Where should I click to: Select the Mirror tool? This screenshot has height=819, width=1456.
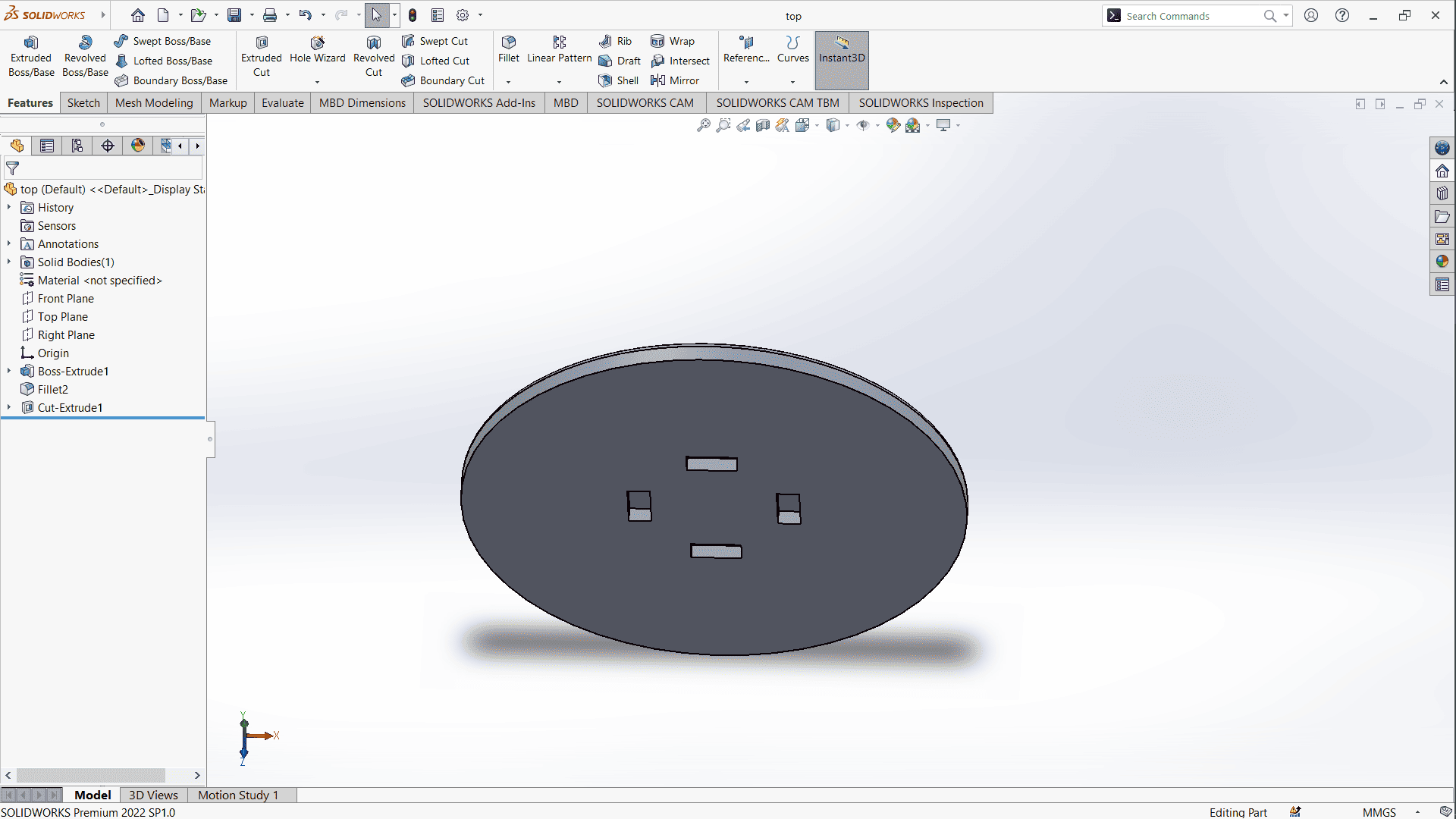[675, 80]
